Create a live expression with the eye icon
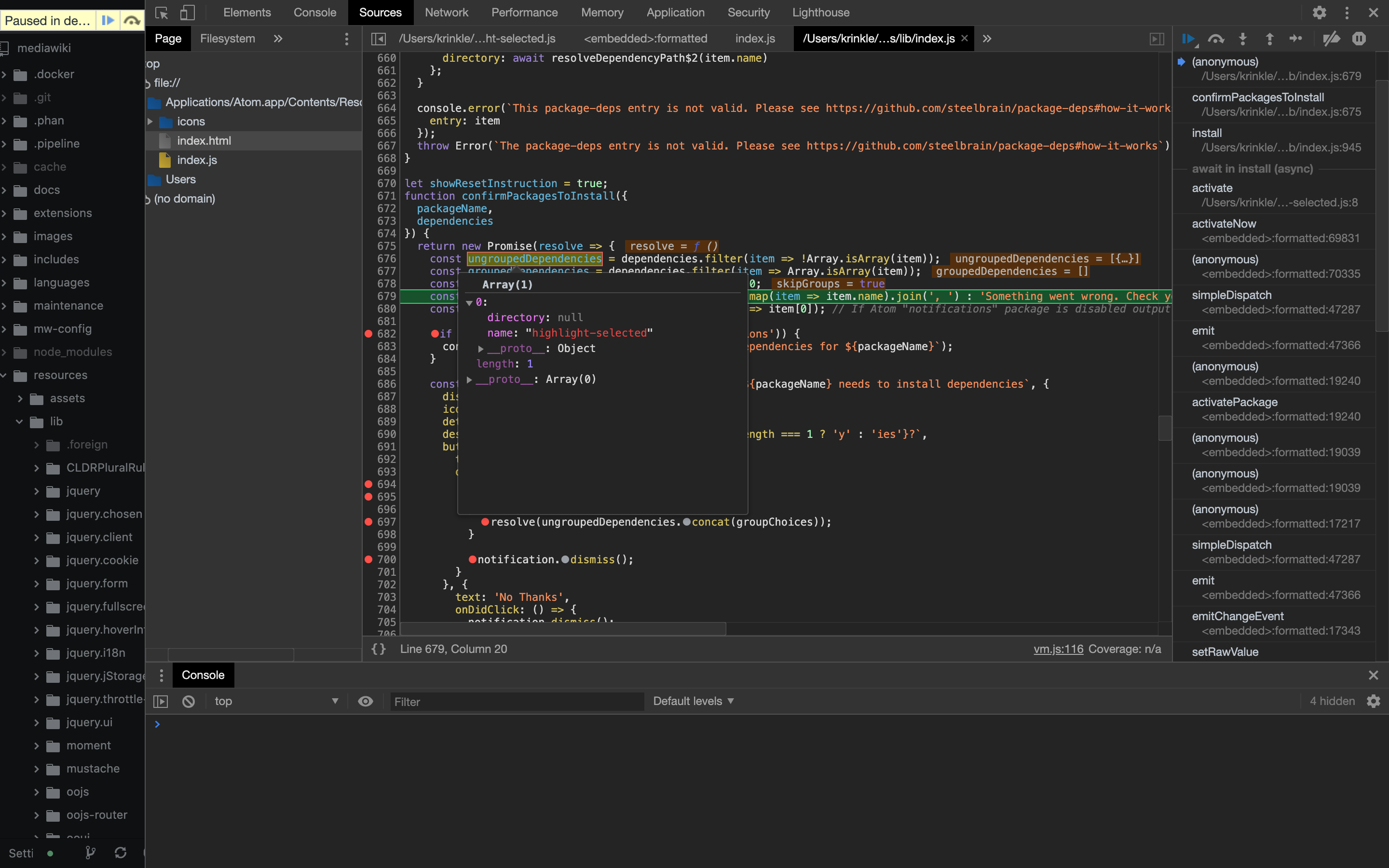The image size is (1389, 868). (366, 701)
